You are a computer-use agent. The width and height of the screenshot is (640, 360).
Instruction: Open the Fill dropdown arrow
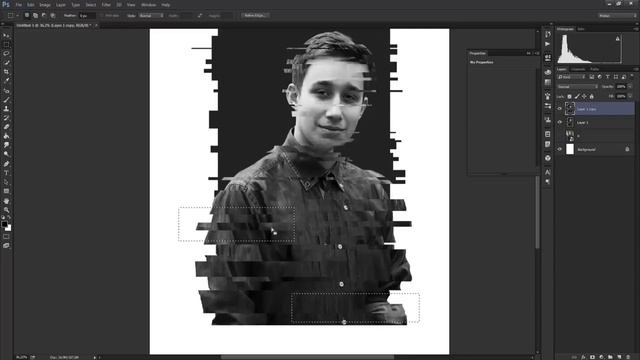[630, 96]
